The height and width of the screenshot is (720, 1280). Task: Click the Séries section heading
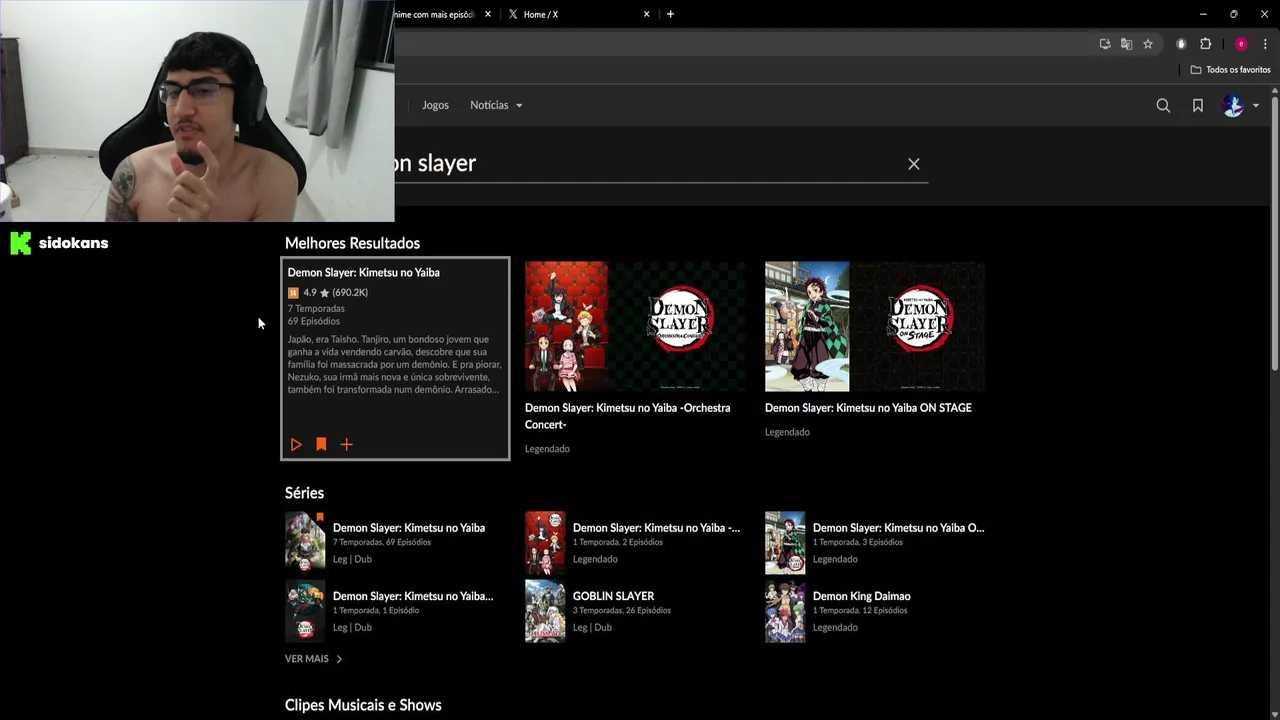pos(304,493)
